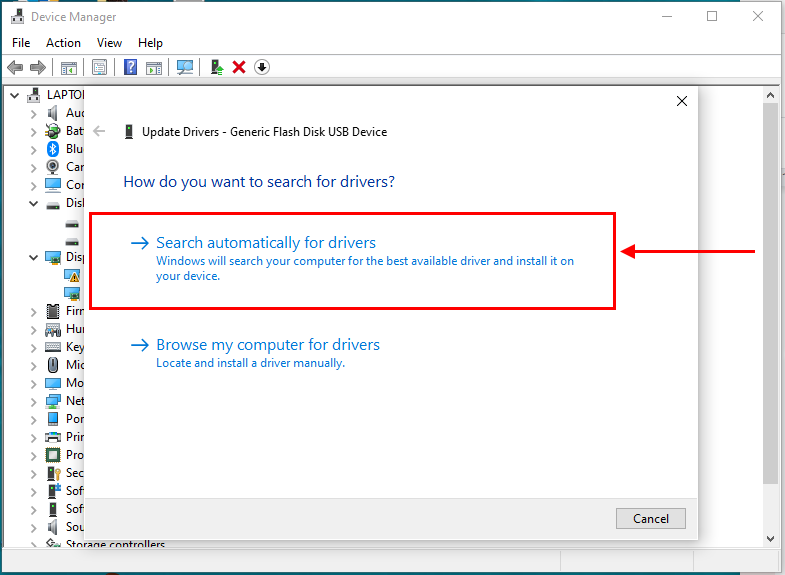Expand the Cameras category

pos(34,168)
